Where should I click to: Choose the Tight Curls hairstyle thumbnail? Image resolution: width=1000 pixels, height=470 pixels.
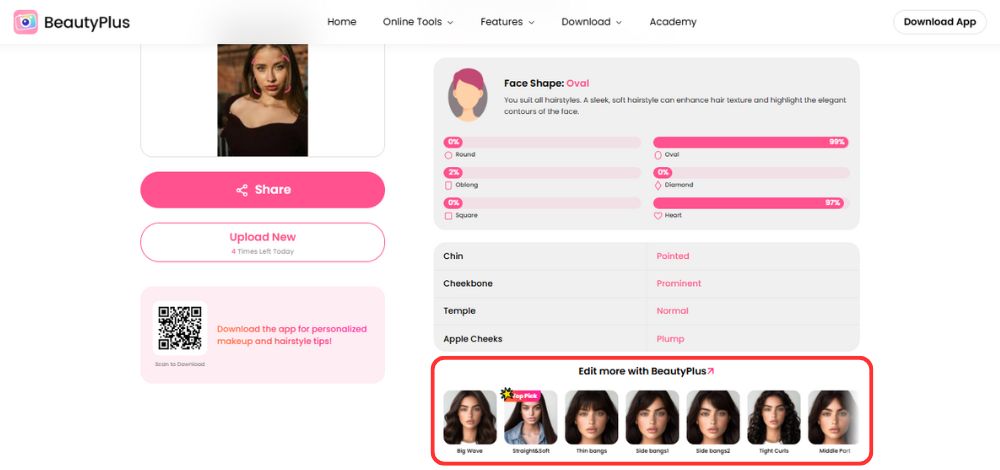(774, 417)
